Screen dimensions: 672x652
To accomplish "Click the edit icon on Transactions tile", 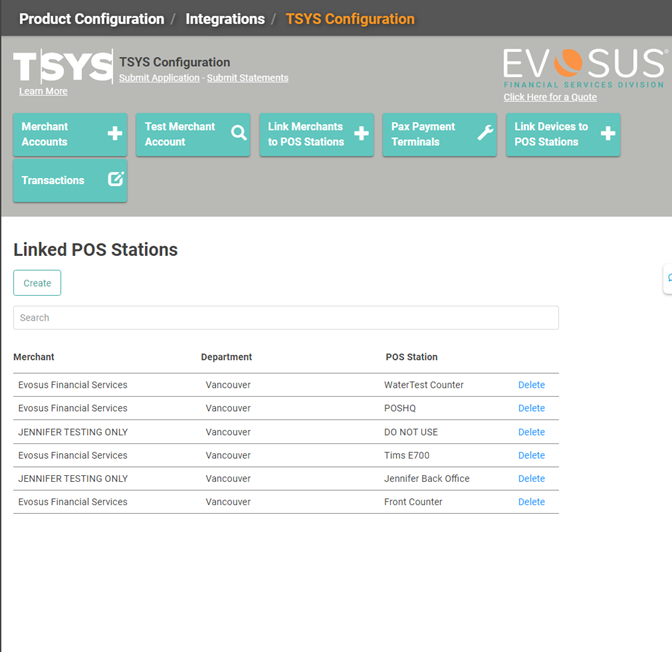I will (116, 179).
